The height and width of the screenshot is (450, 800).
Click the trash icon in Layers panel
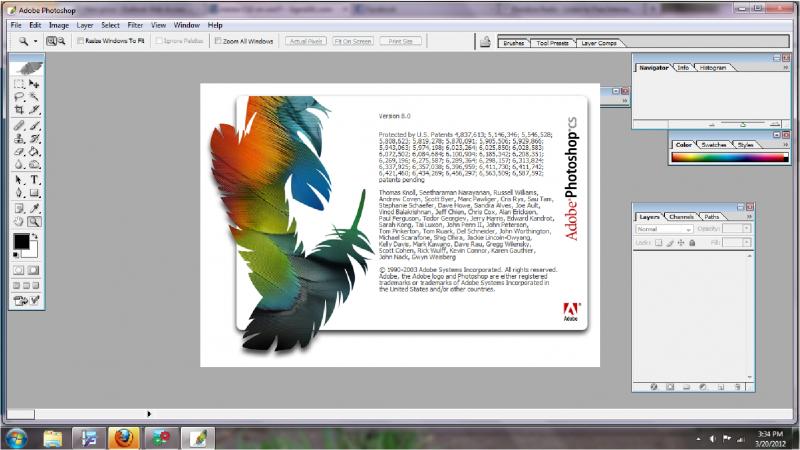coord(737,387)
